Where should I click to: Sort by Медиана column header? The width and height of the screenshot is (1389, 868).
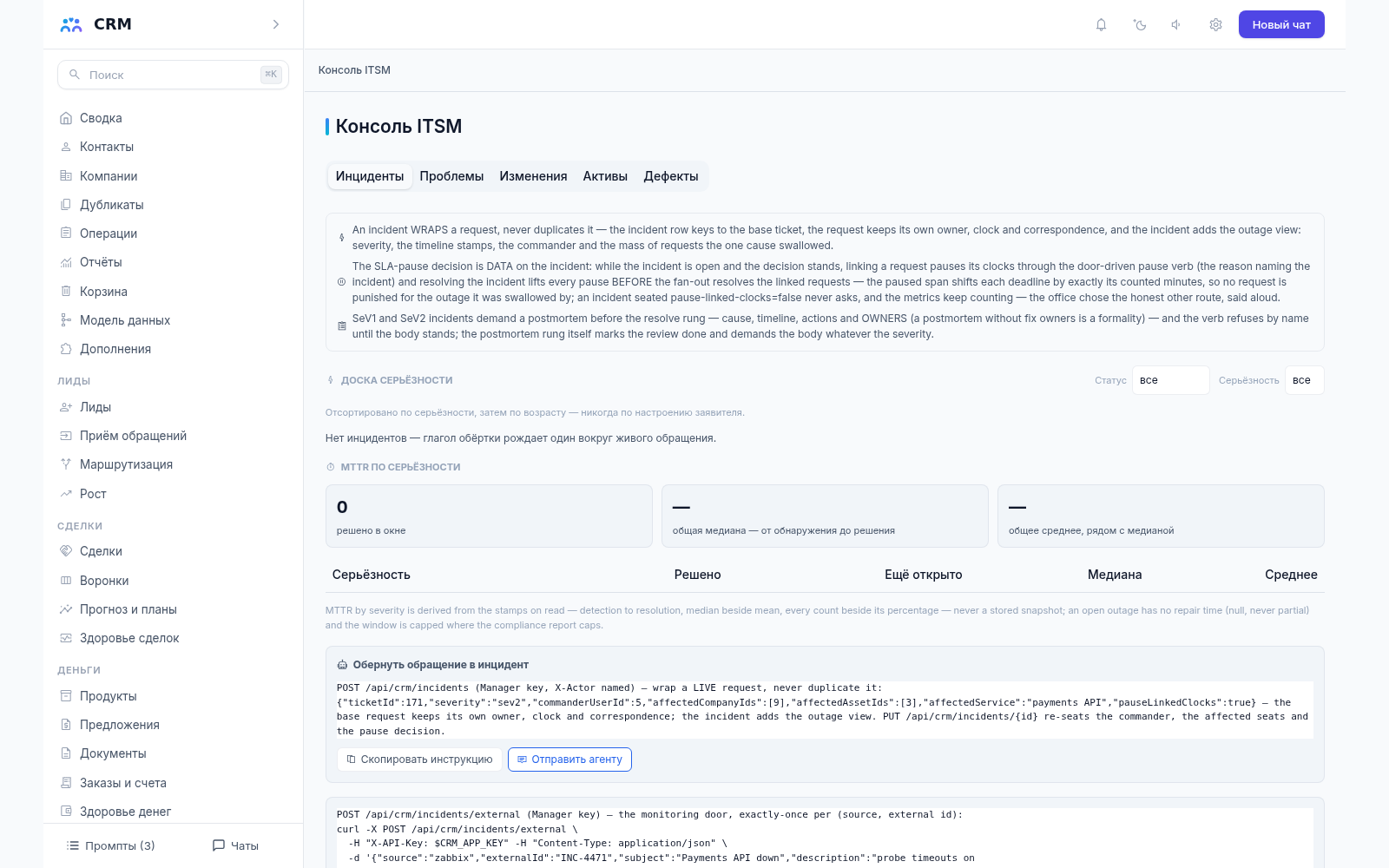tap(1115, 575)
